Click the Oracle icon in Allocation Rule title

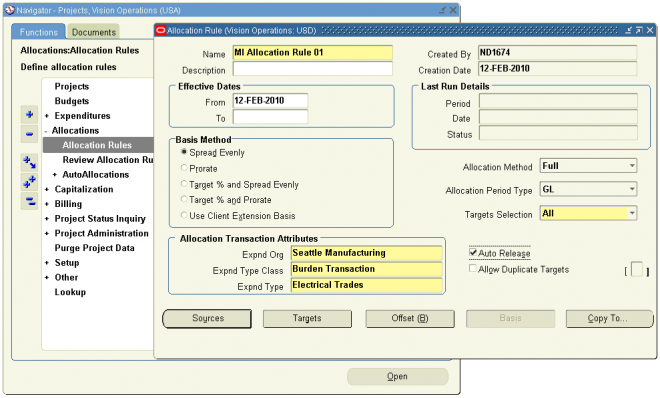point(160,30)
